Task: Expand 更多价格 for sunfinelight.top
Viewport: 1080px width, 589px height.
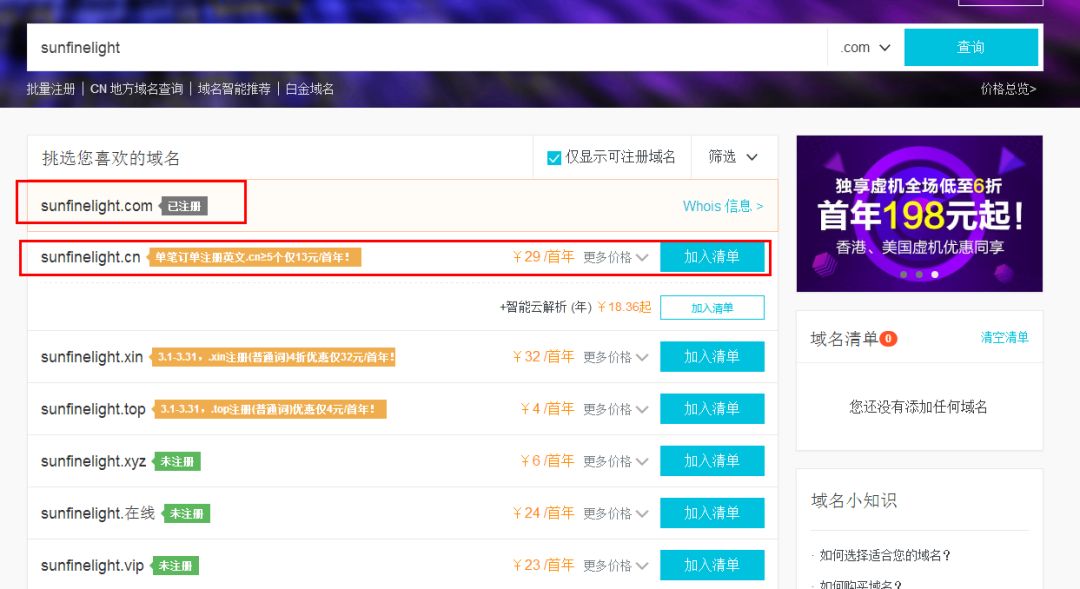Action: point(615,409)
